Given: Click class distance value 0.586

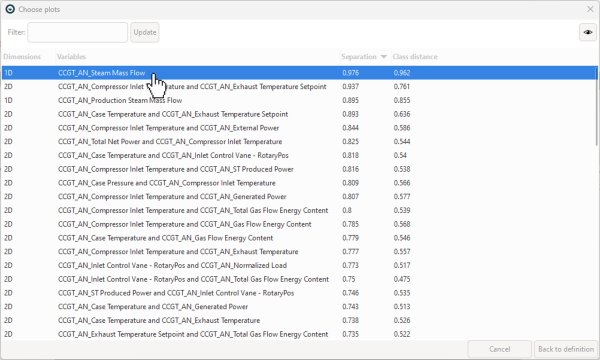Looking at the screenshot, I should tap(402, 128).
